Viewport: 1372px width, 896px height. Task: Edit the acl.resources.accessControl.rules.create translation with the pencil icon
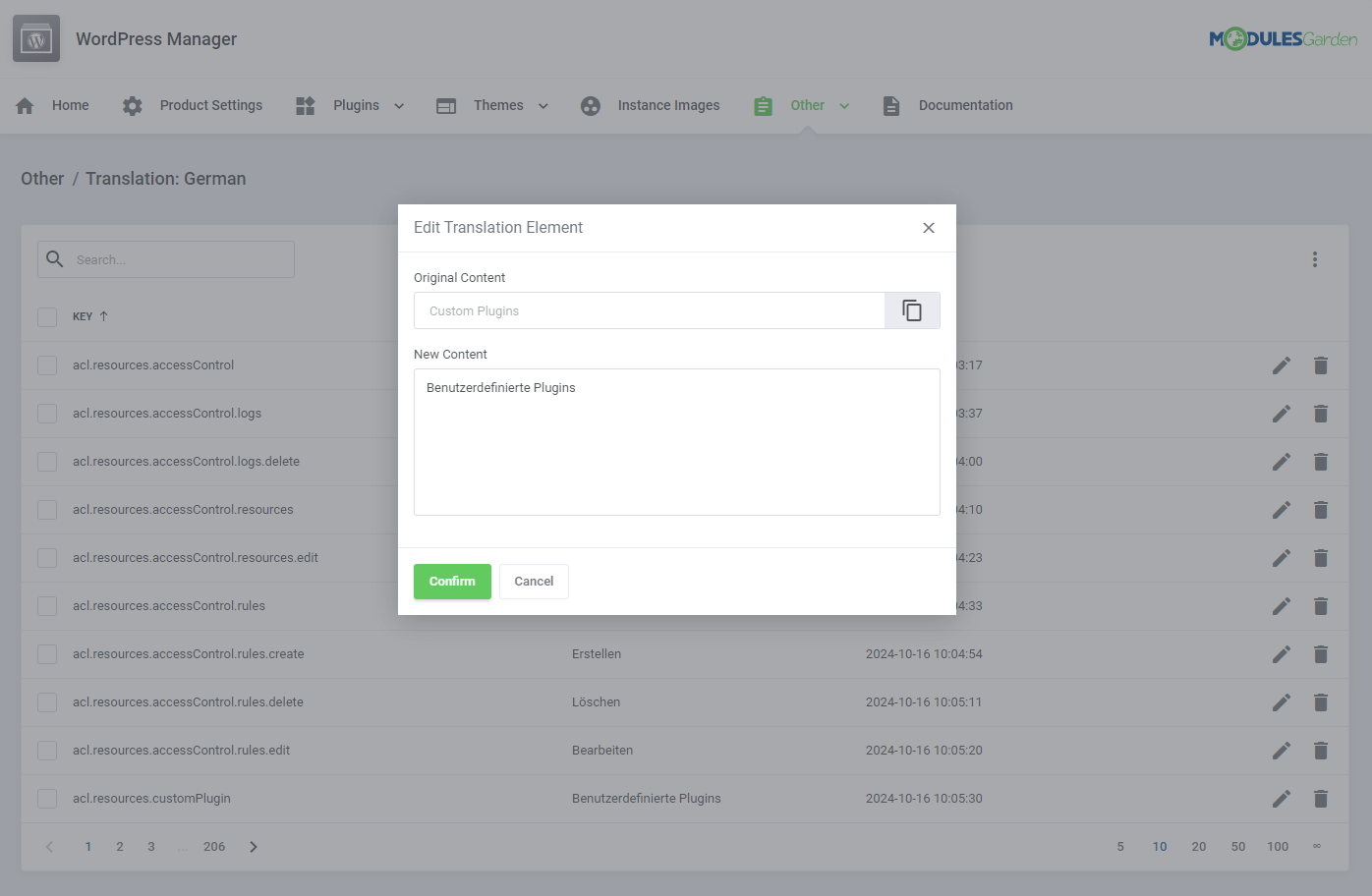coord(1282,653)
